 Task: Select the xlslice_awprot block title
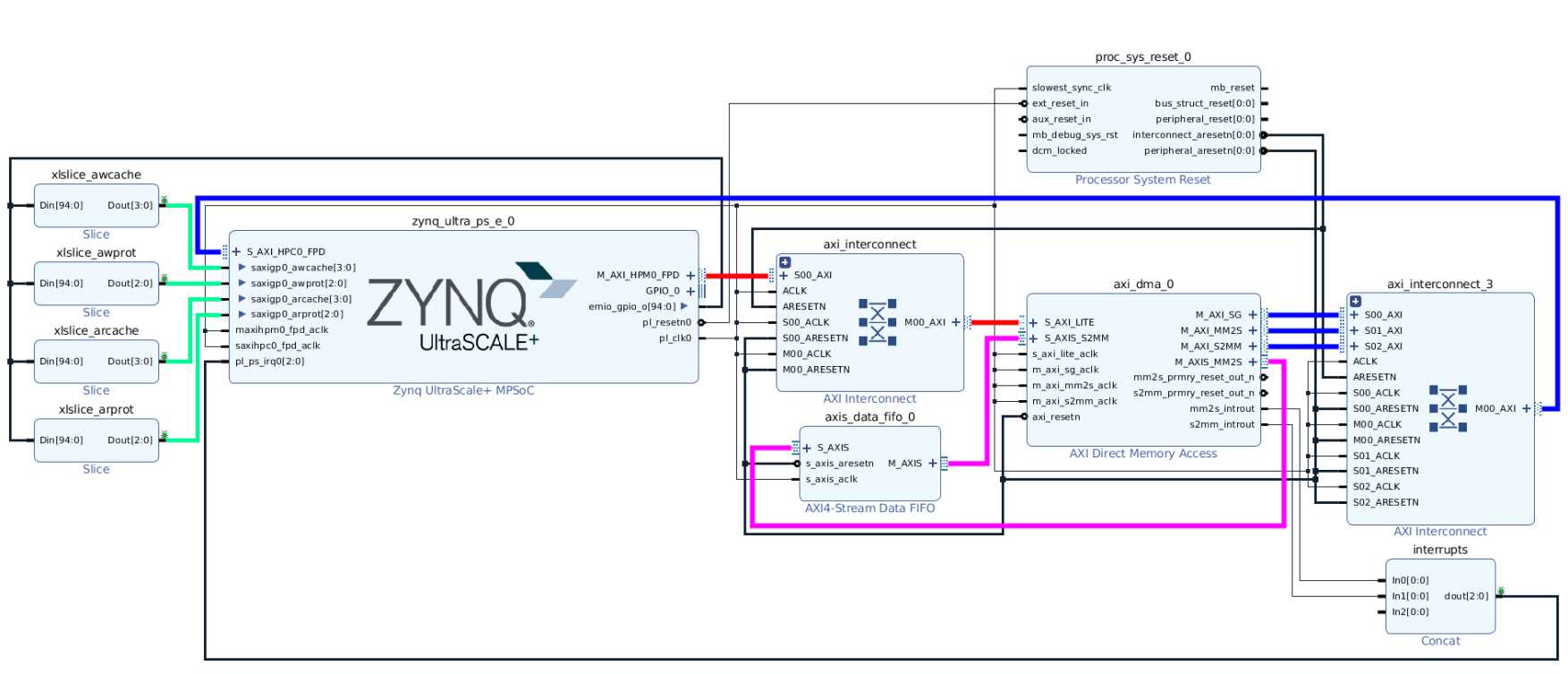tap(96, 253)
